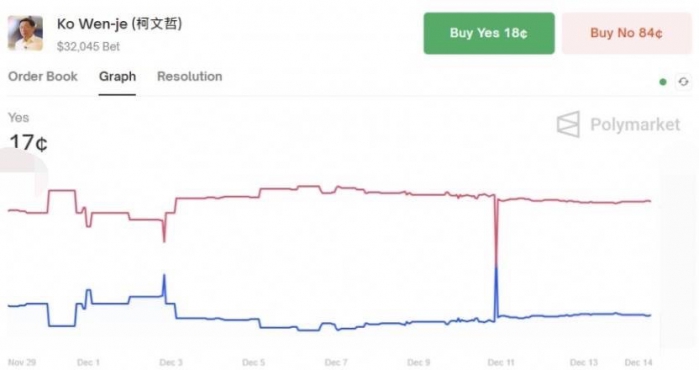Open Ko Wen-je's profile photo thumbnail
The image size is (699, 370).
(x=25, y=33)
